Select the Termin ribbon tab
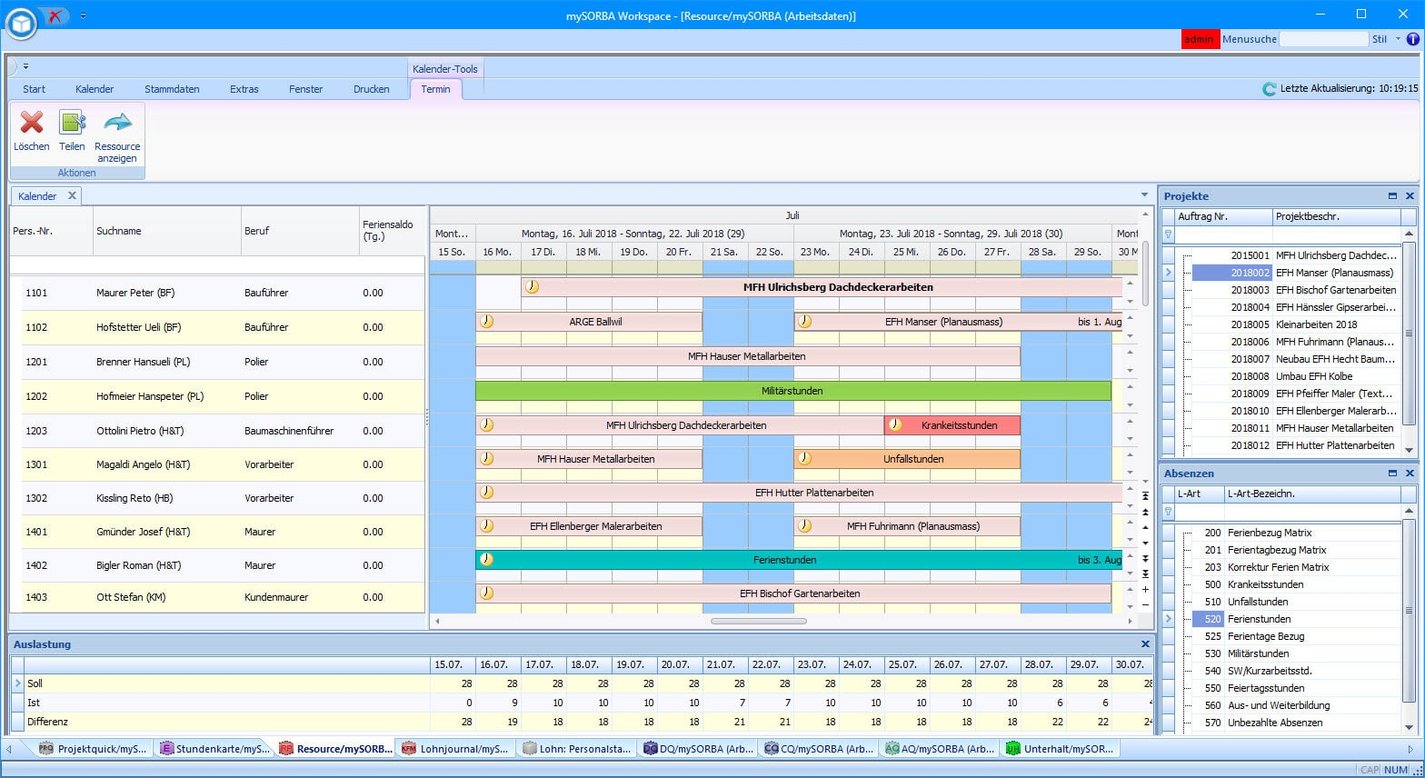 pyautogui.click(x=436, y=89)
